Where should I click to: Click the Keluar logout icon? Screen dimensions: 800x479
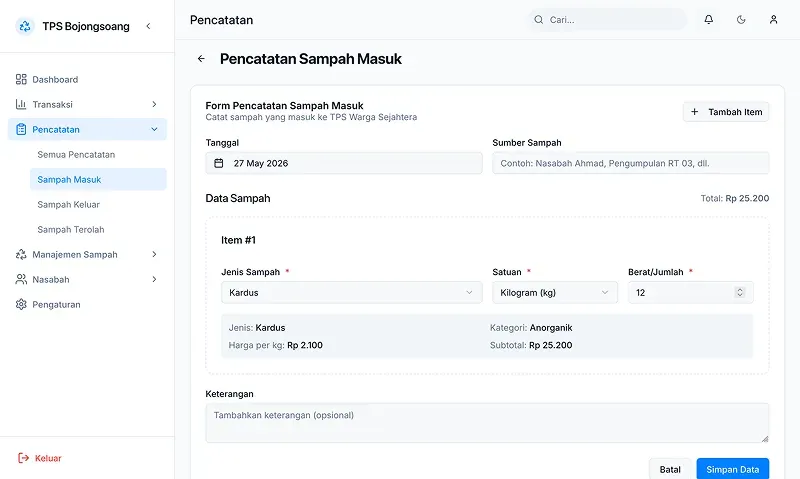[x=23, y=458]
